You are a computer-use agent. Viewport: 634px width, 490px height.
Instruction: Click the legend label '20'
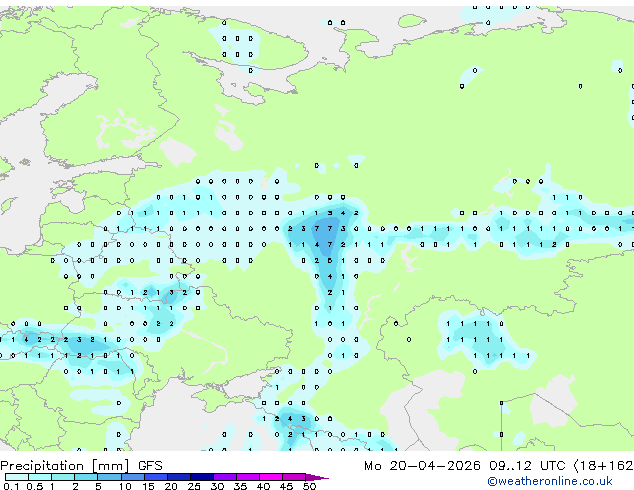click(x=171, y=486)
